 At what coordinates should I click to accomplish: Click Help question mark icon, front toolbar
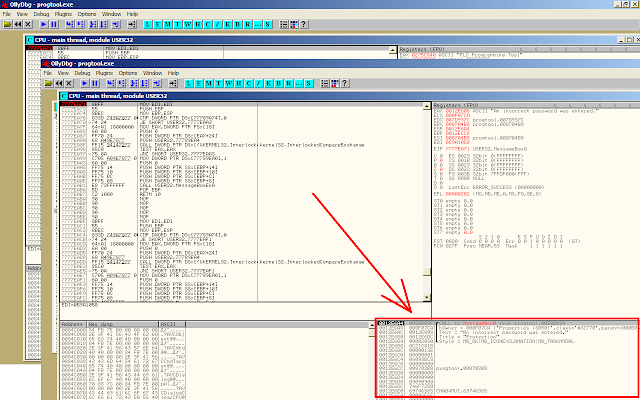pyautogui.click(x=345, y=83)
